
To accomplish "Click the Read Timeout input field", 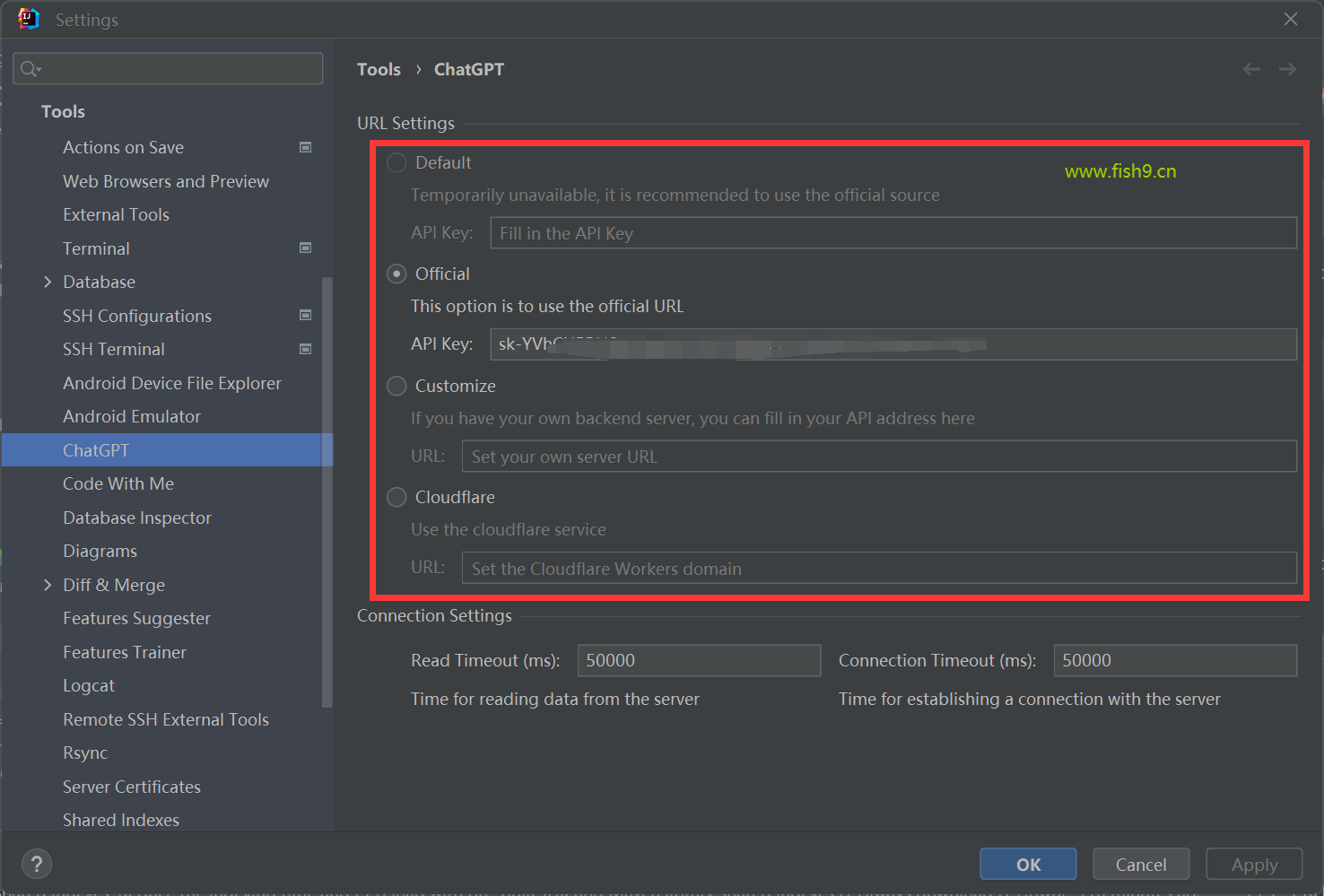I will pyautogui.click(x=699, y=660).
